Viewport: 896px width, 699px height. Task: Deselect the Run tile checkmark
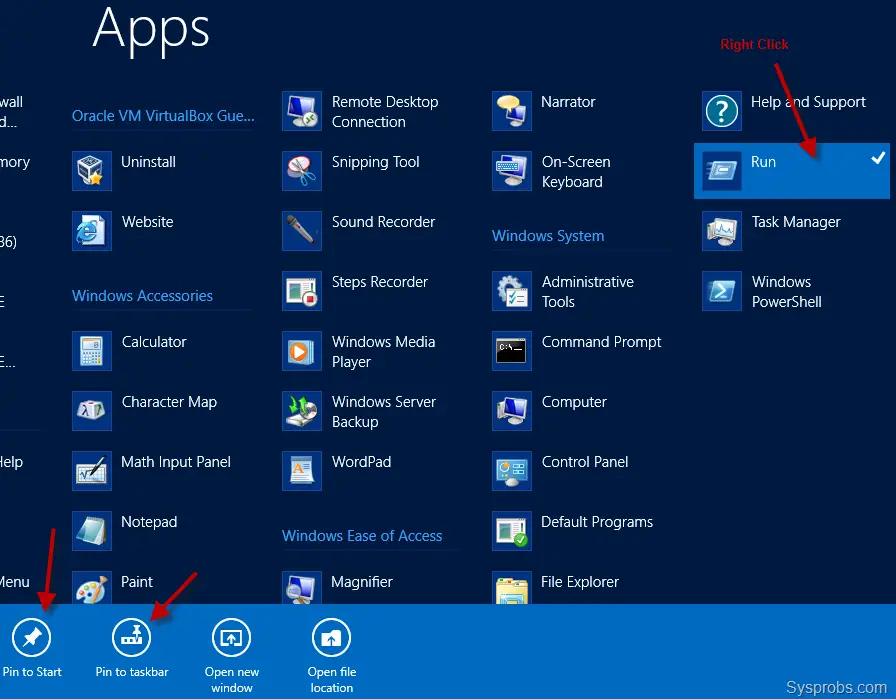click(x=878, y=158)
